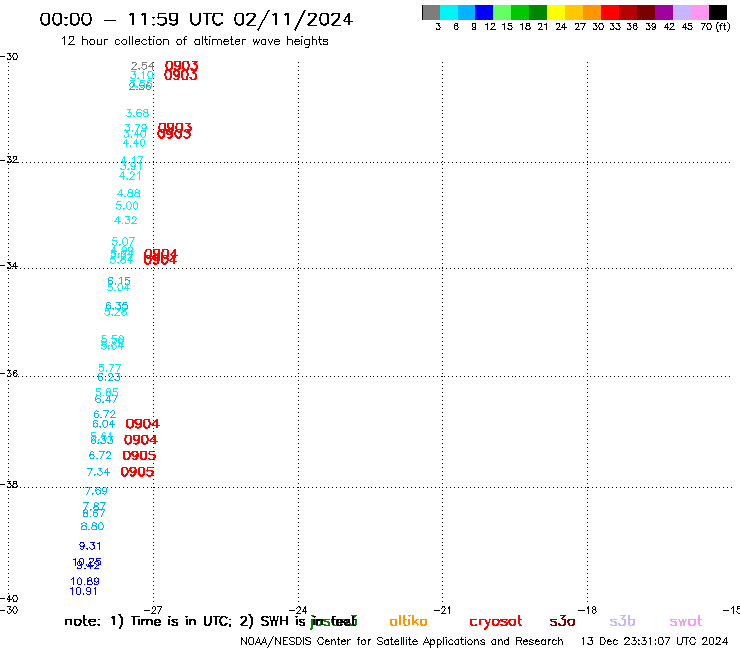
Task: Click the wave height value 7.34
Action: (x=98, y=472)
